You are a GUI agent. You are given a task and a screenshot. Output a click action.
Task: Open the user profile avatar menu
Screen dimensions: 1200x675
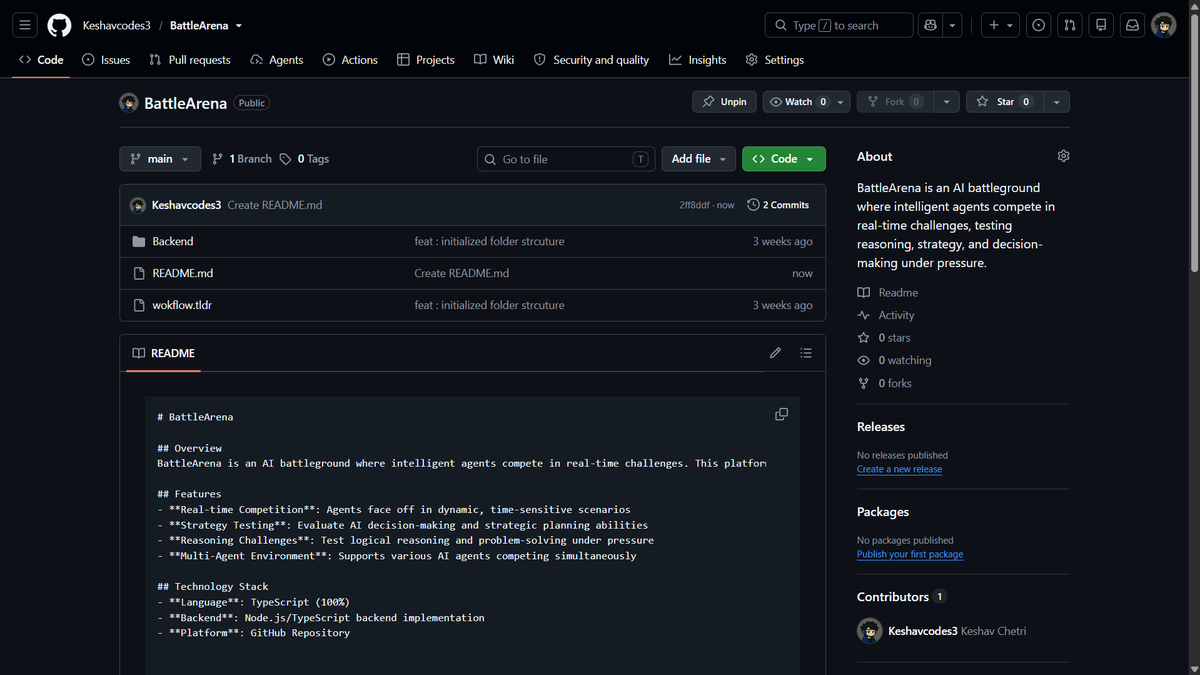tap(1164, 25)
